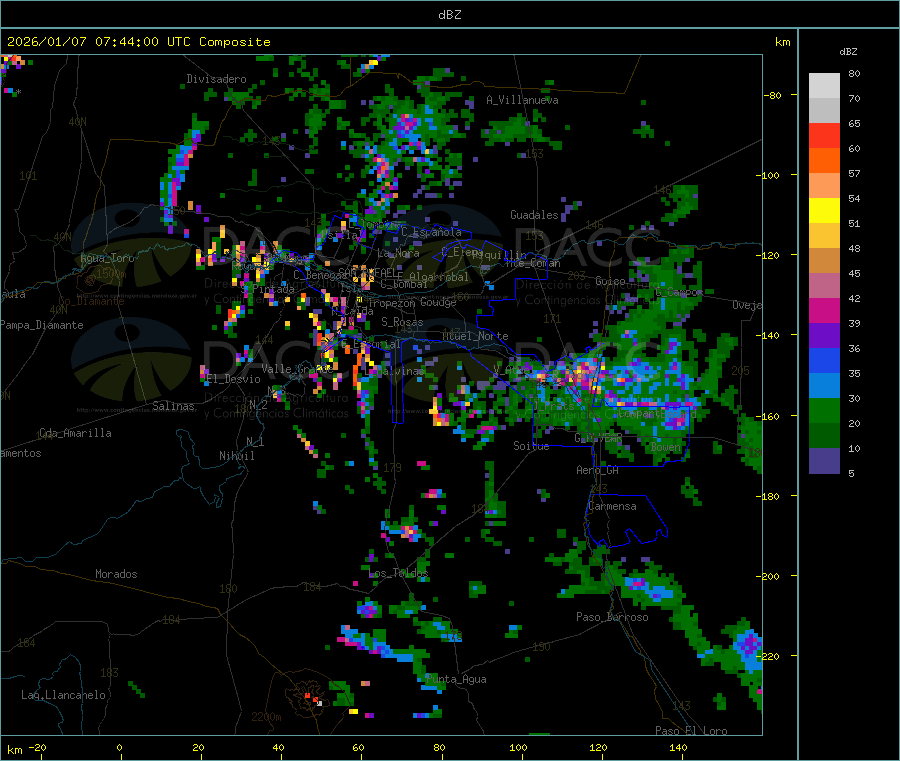Viewport: 900px width, 761px height.
Task: Click the S_Rosas location label
Action: 402,322
